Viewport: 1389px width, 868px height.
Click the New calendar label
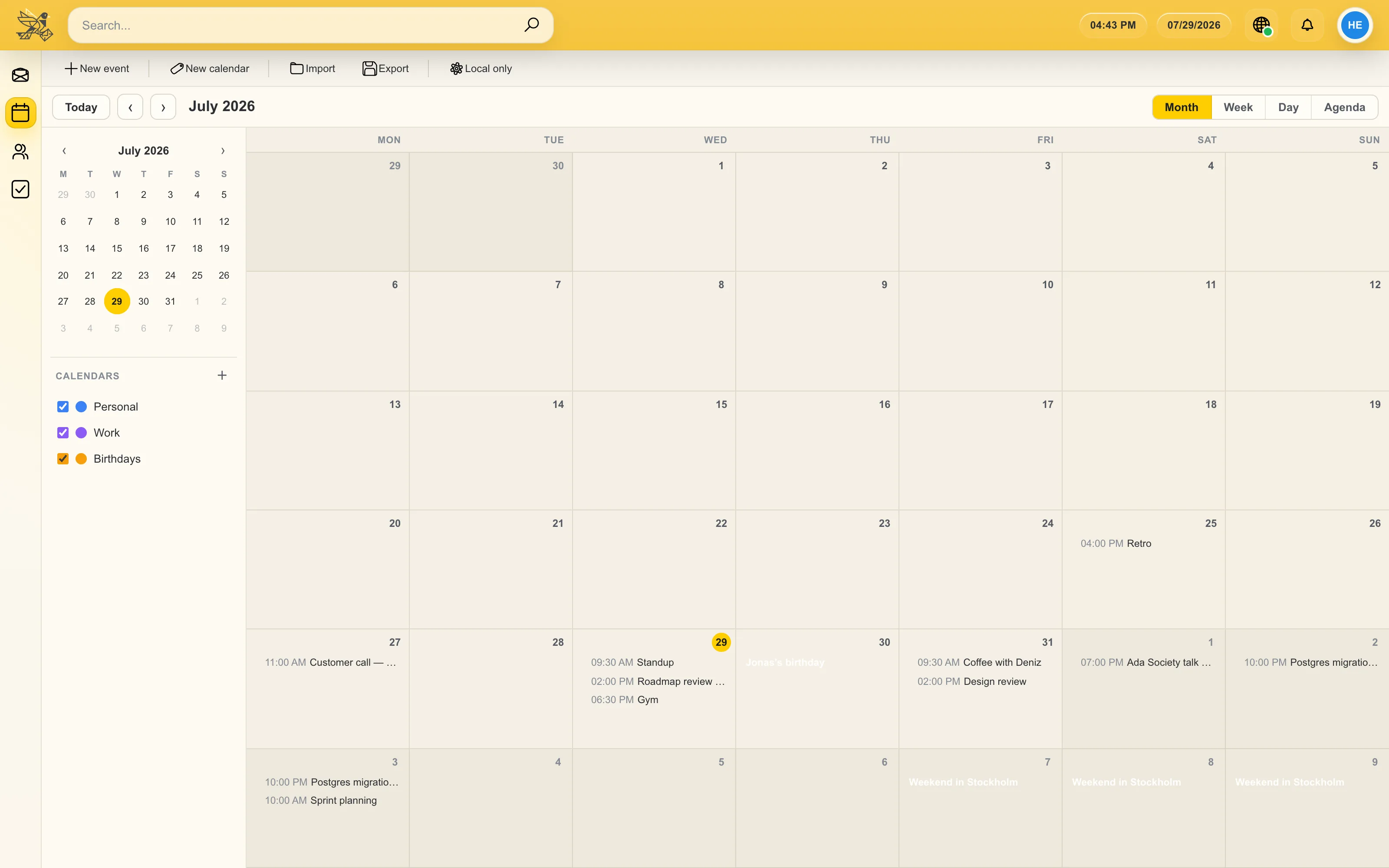point(217,68)
